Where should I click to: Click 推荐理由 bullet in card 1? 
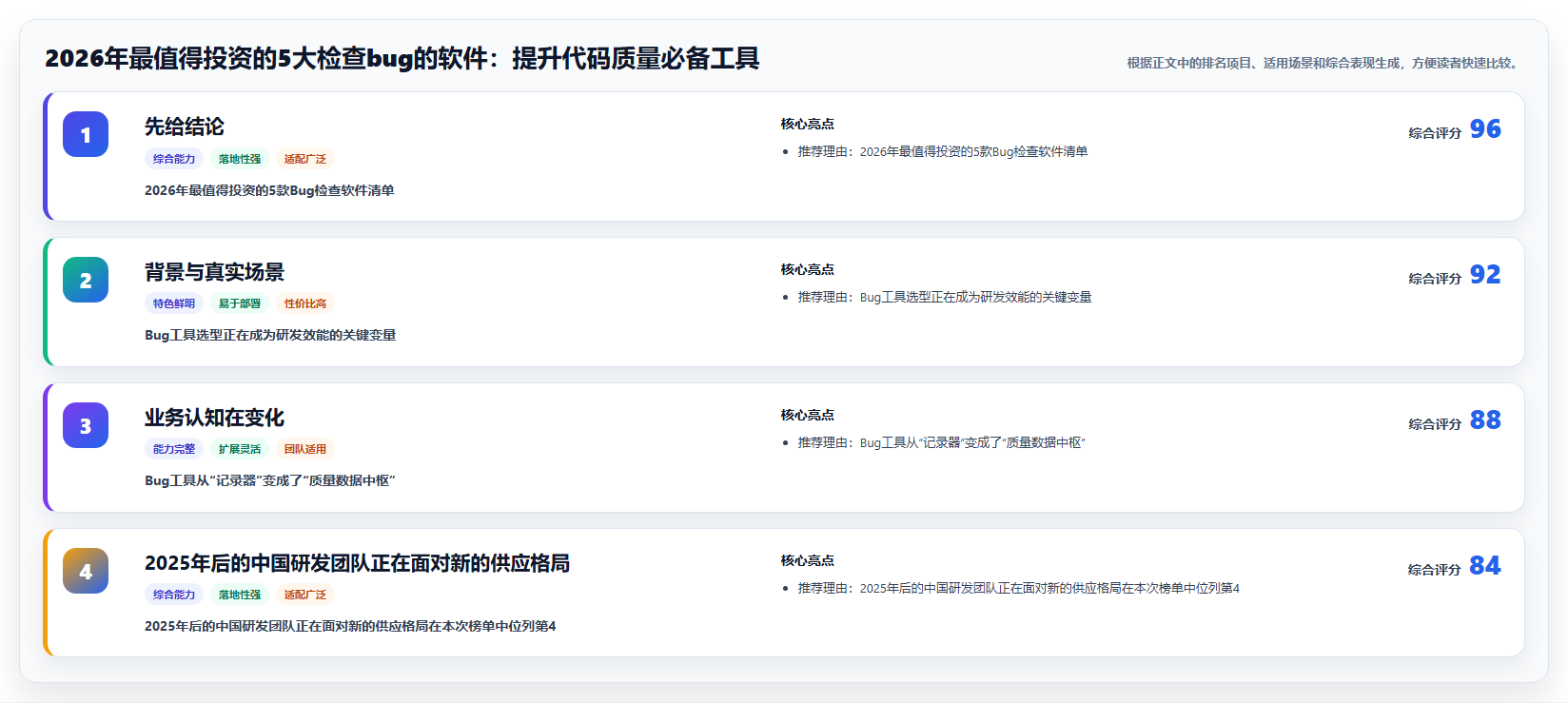point(942,151)
